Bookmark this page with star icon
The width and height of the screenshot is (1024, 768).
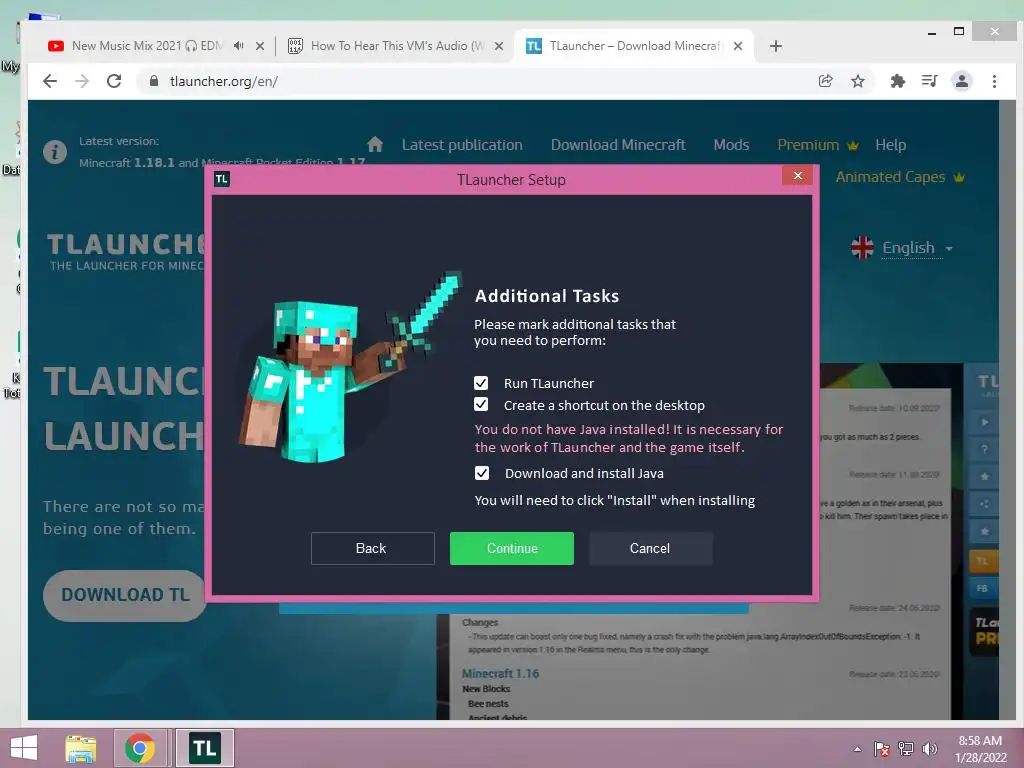(x=857, y=81)
